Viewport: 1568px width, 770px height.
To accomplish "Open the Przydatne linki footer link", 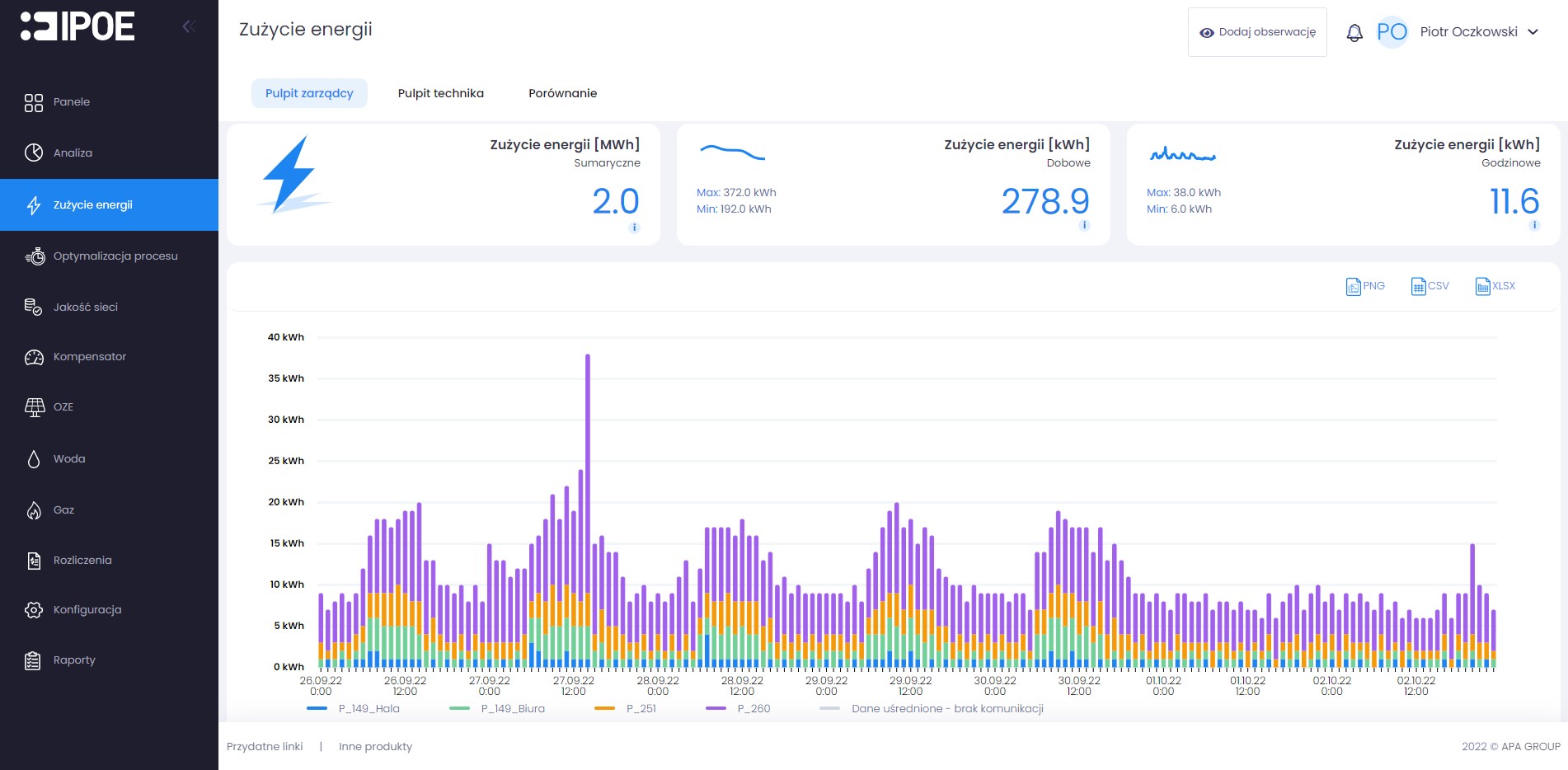I will click(265, 746).
